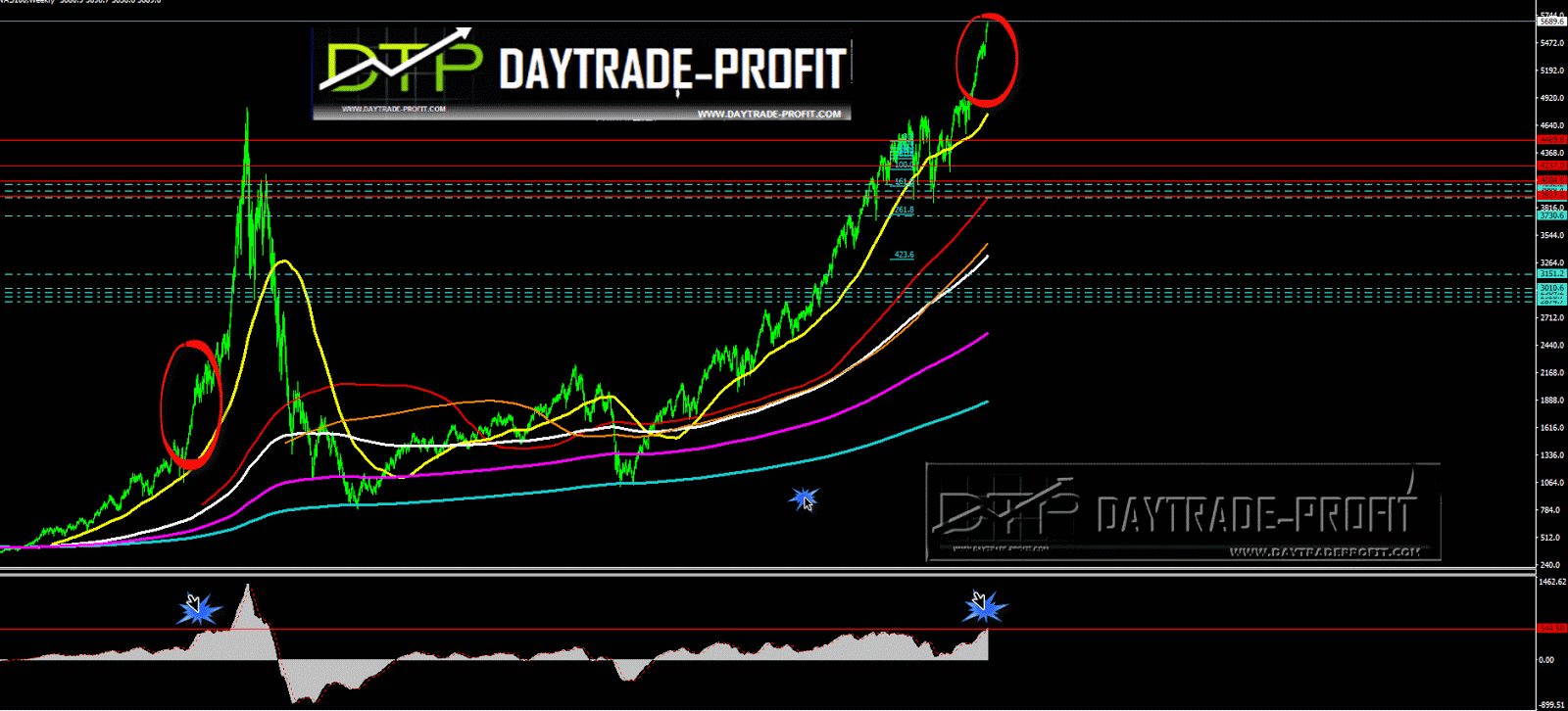
Task: Click the cyan 3151.2 price level label
Action: (x=1551, y=274)
